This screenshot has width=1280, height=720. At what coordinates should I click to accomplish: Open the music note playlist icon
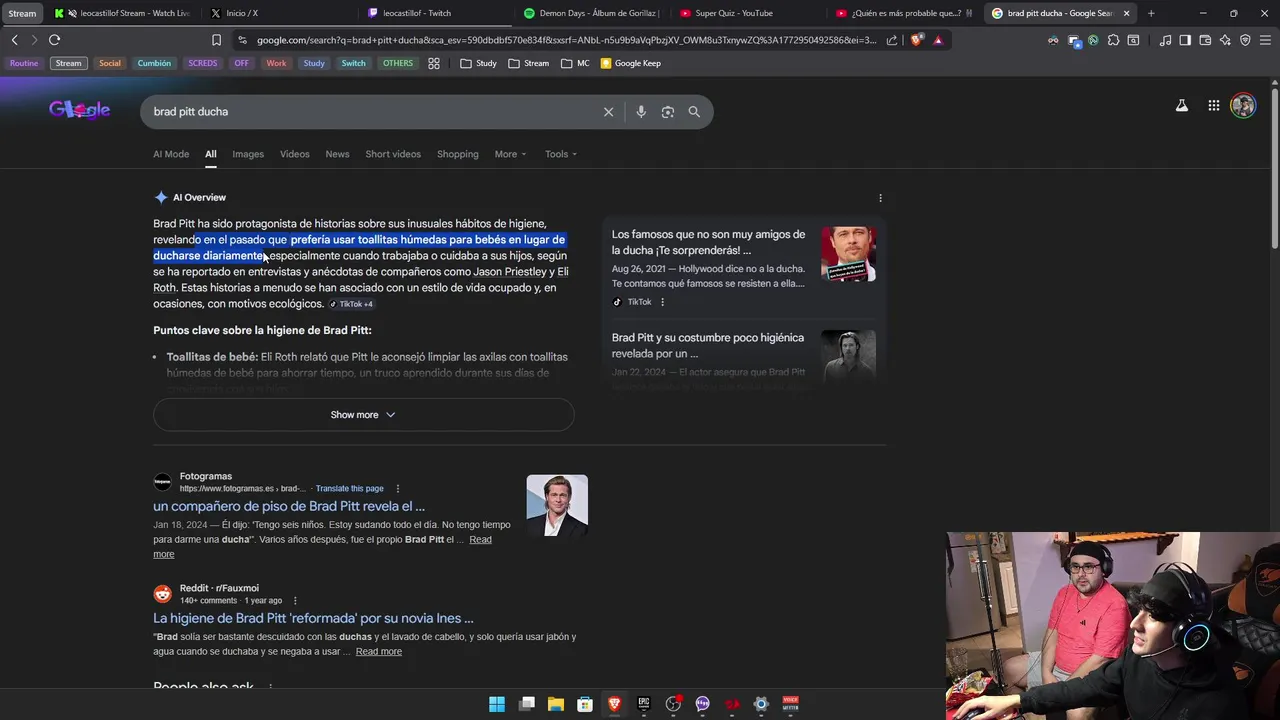coord(1165,40)
